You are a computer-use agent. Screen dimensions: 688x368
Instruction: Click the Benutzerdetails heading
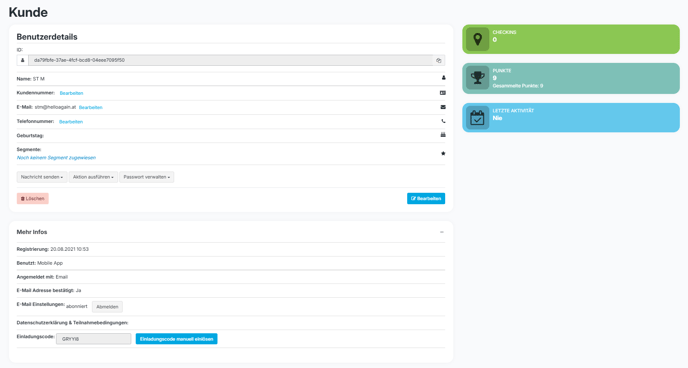[47, 37]
